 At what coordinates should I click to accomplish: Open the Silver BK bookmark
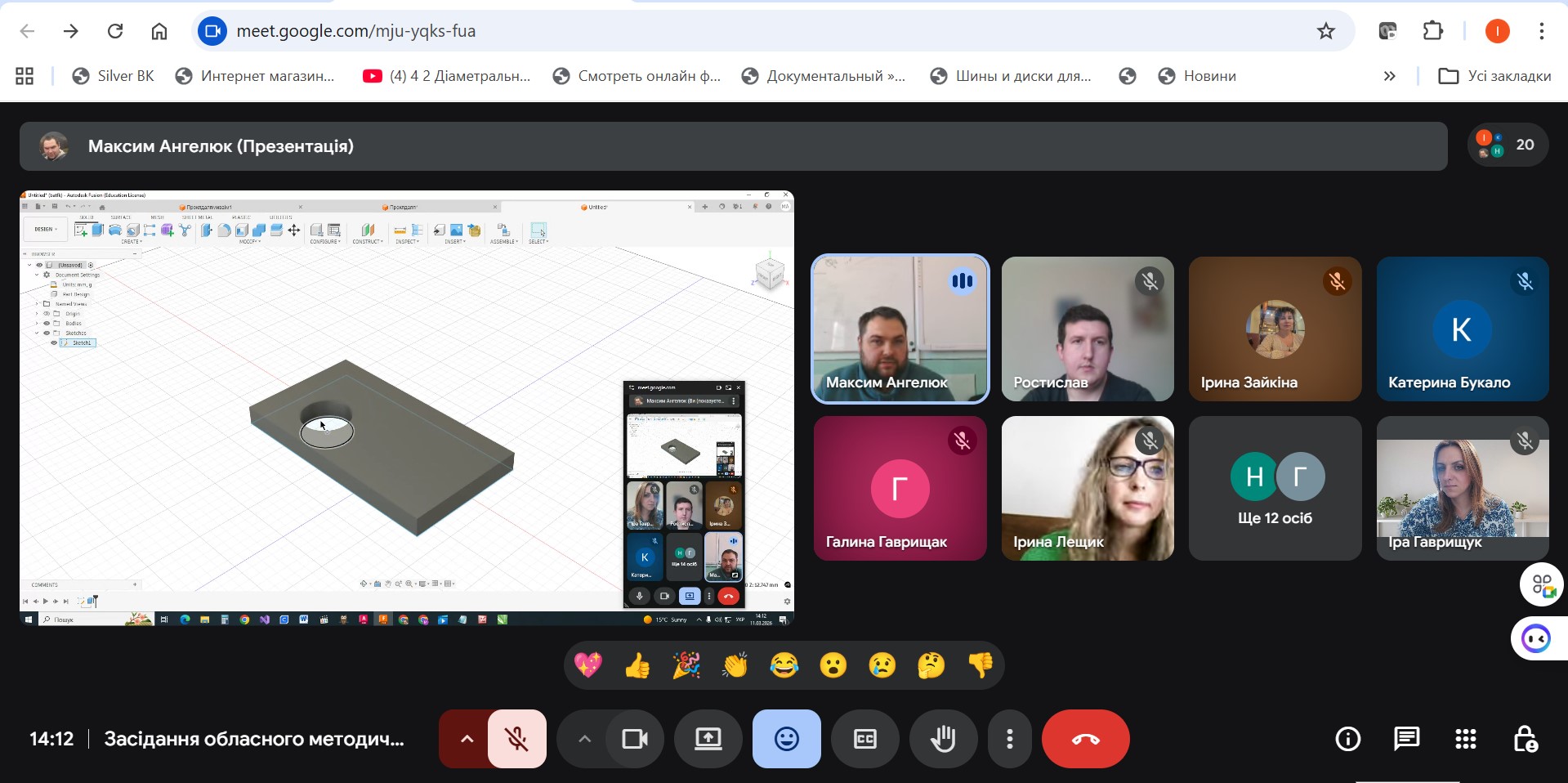[113, 76]
